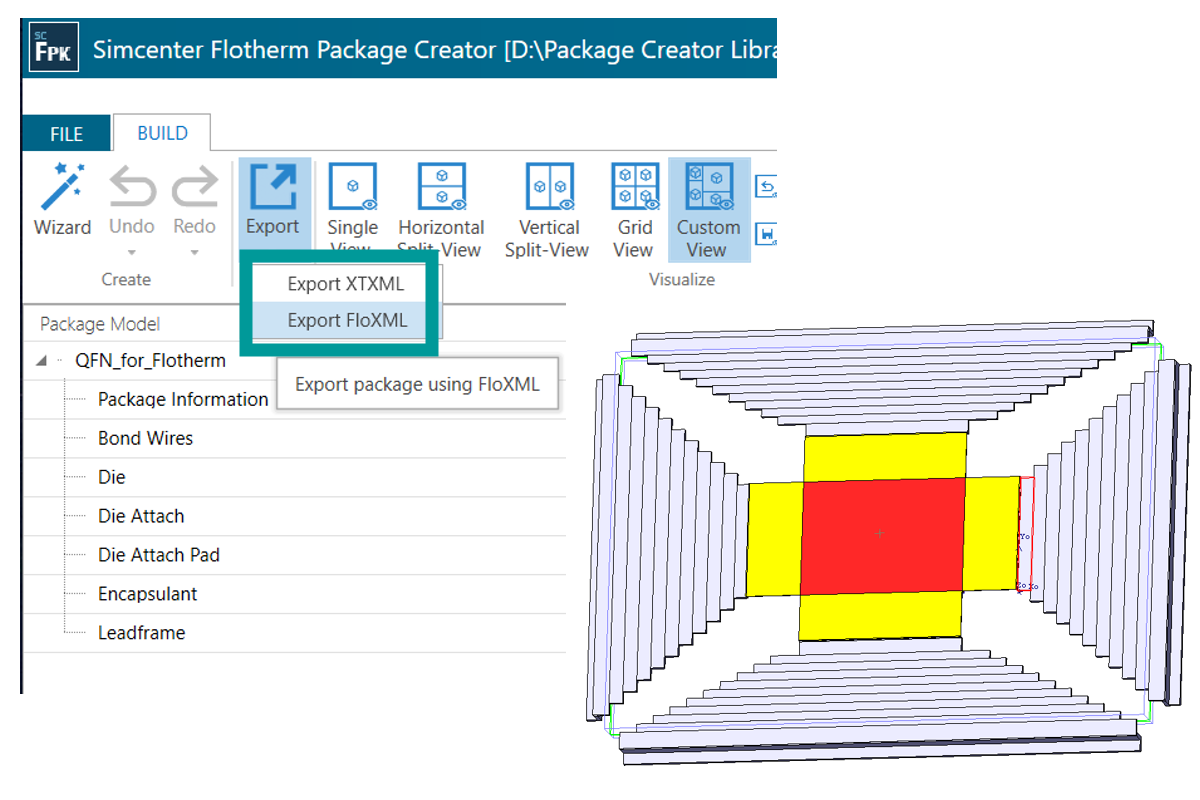1200x800 pixels.
Task: Choose Export XTXML from the menu
Action: click(x=343, y=283)
